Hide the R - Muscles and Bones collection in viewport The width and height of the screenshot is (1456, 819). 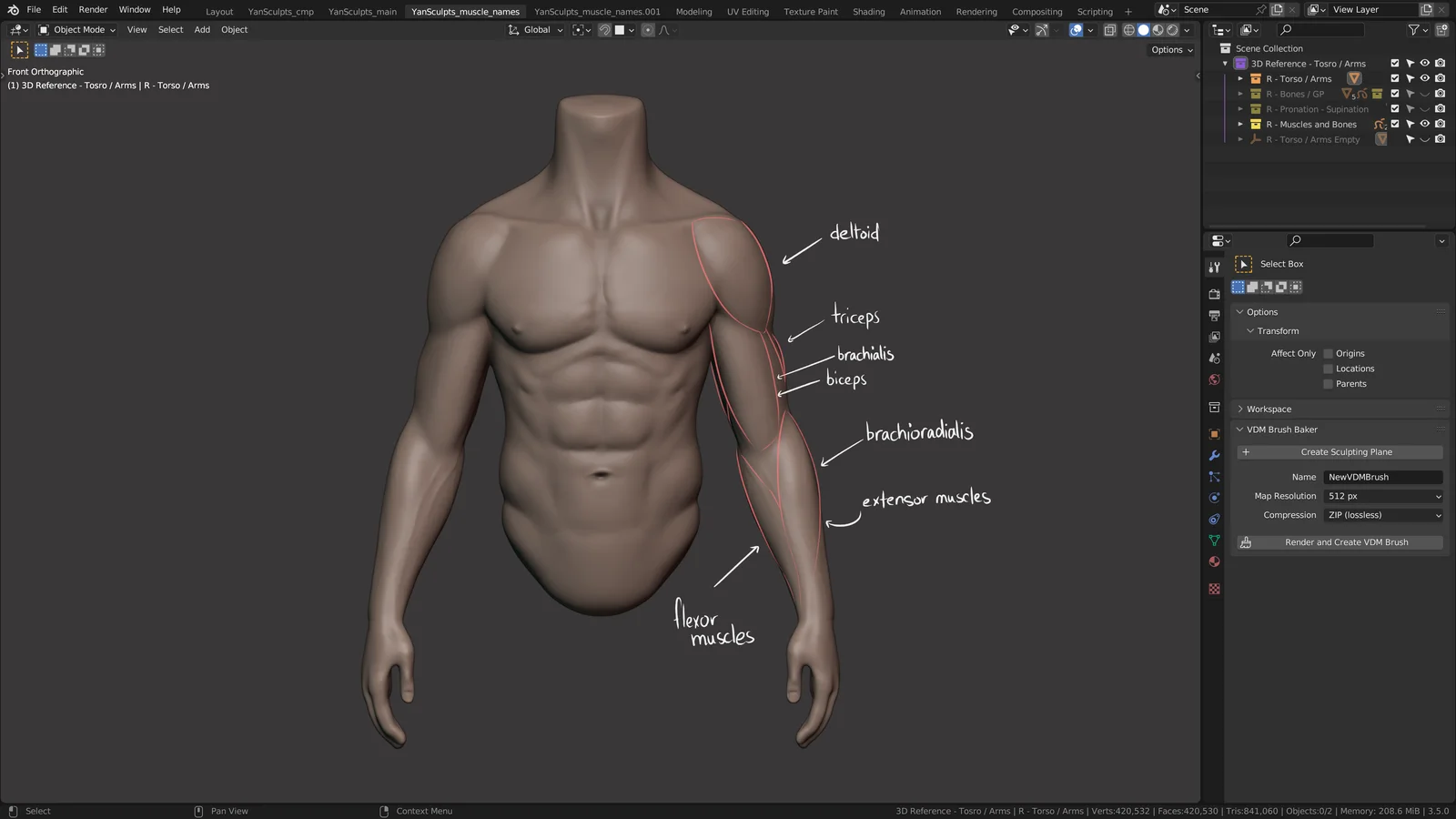[x=1425, y=124]
